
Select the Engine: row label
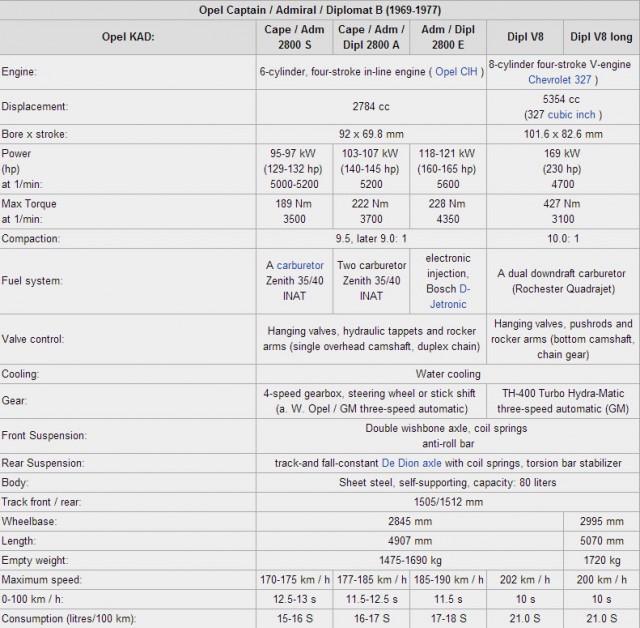(x=19, y=72)
